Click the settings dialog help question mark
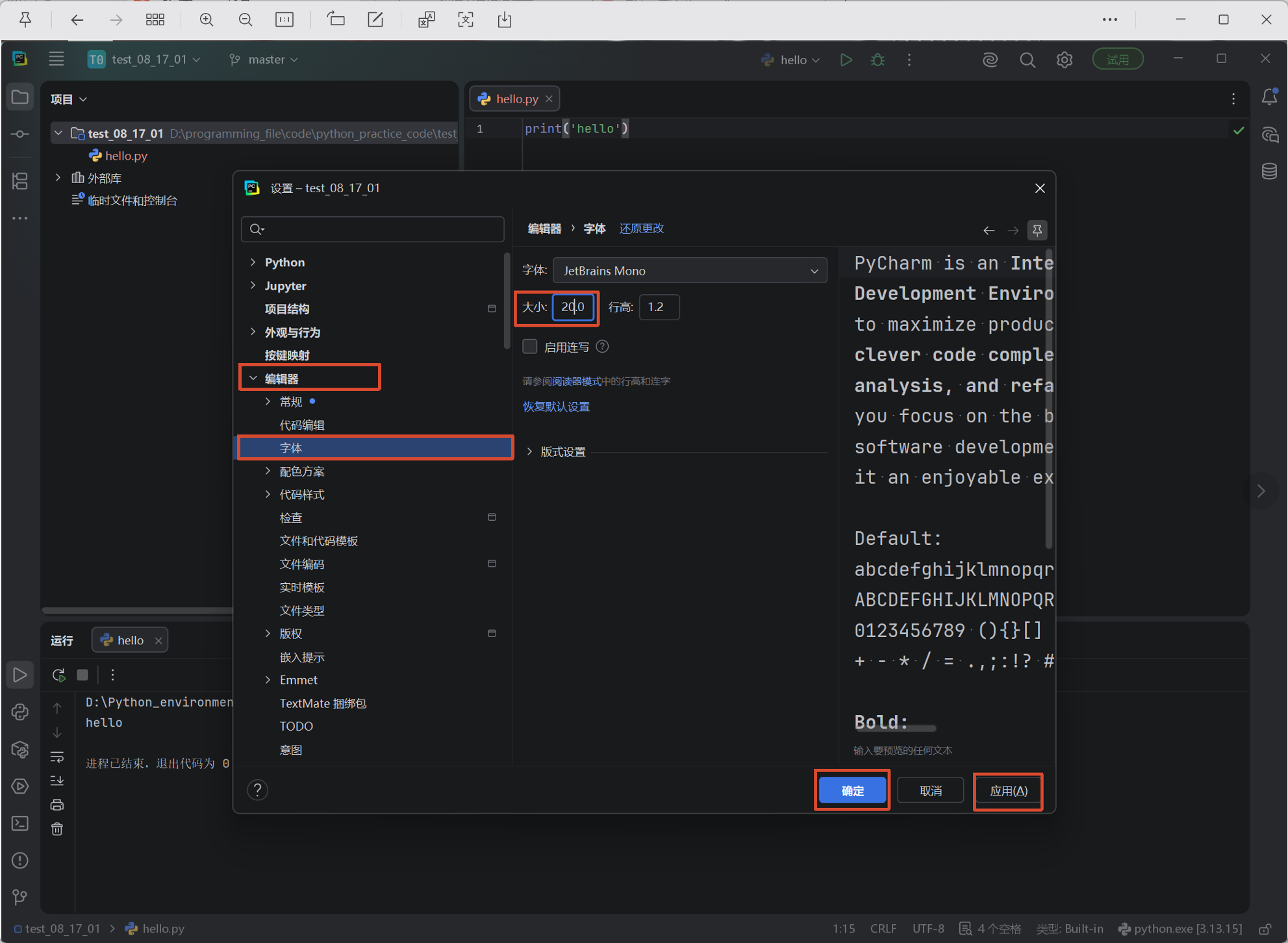The width and height of the screenshot is (1288, 943). coord(257,790)
